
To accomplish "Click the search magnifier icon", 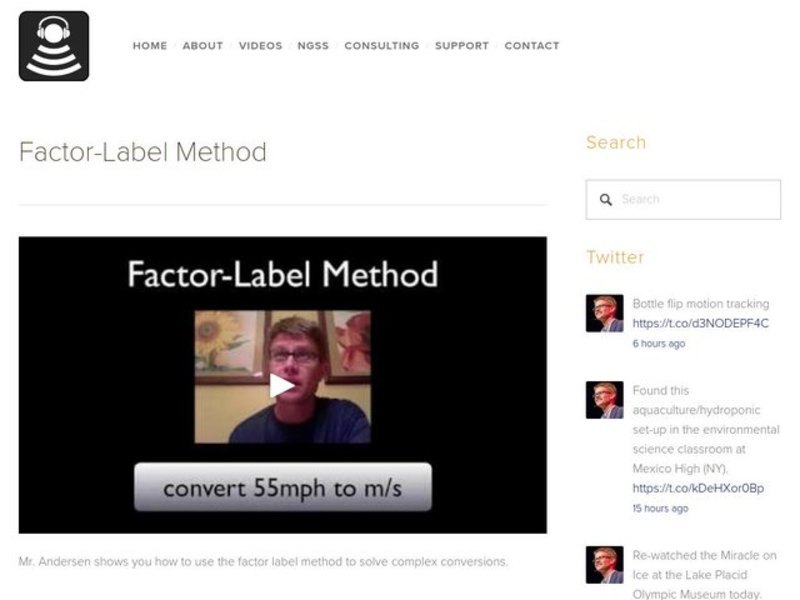I will click(x=605, y=200).
